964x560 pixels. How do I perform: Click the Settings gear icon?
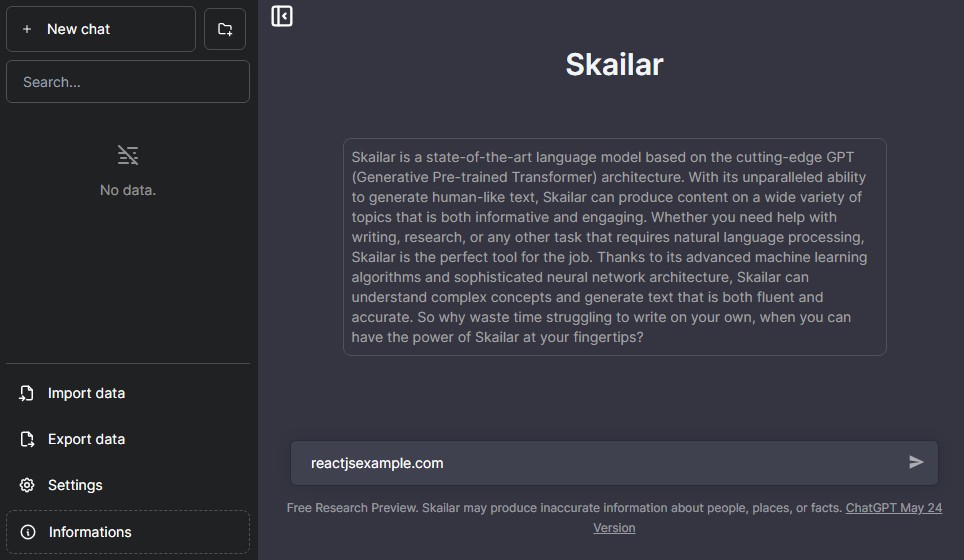coord(27,485)
